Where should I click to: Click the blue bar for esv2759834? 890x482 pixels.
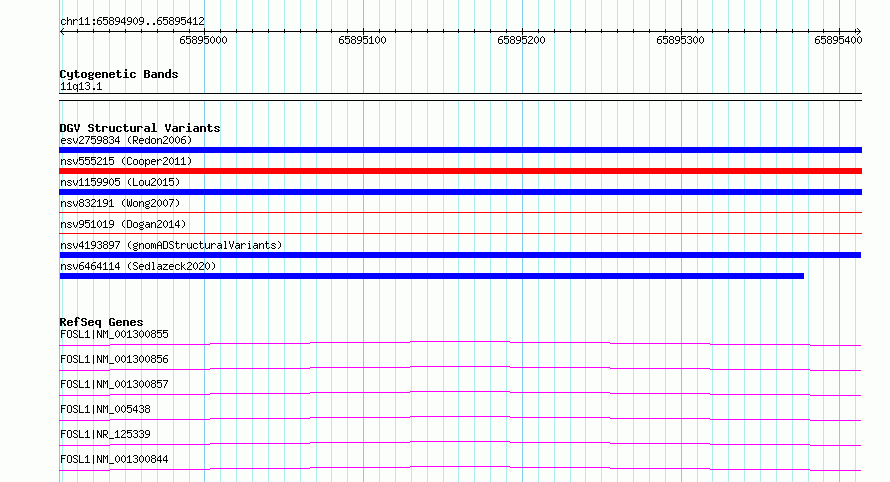point(460,150)
